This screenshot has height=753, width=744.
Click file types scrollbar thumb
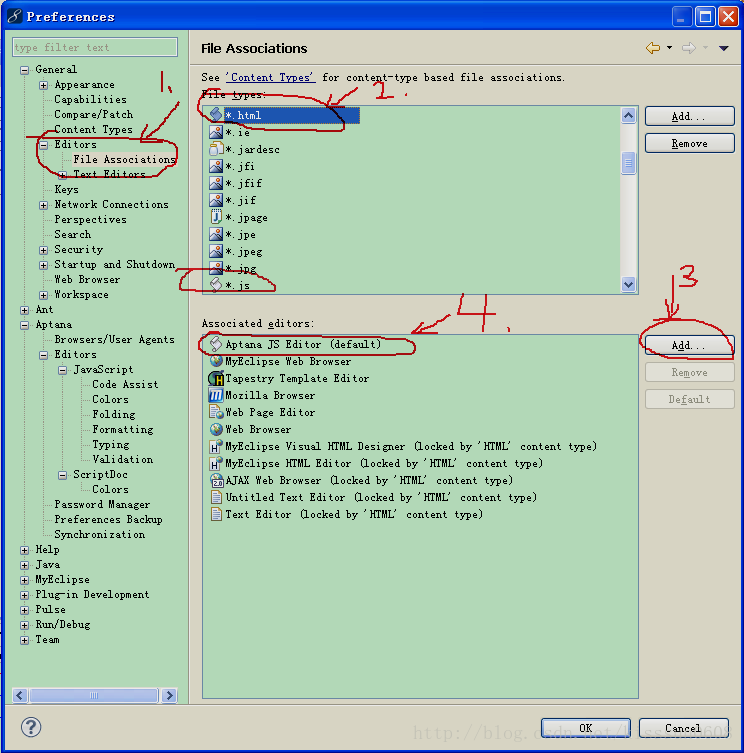628,163
